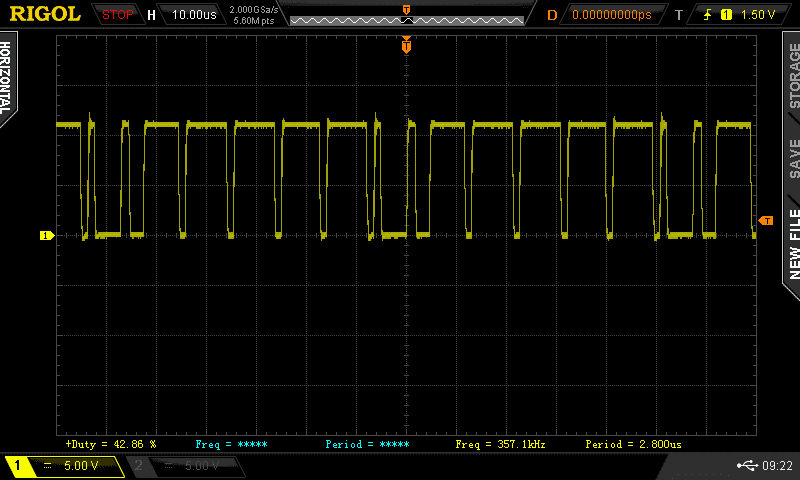Click the waveform memory overview bar
The image size is (800, 480).
[406, 18]
